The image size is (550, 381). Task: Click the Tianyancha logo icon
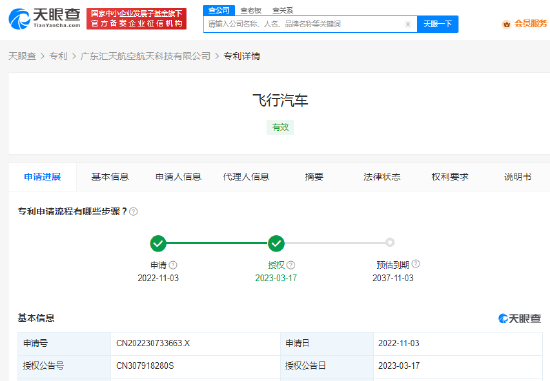pyautogui.click(x=19, y=19)
